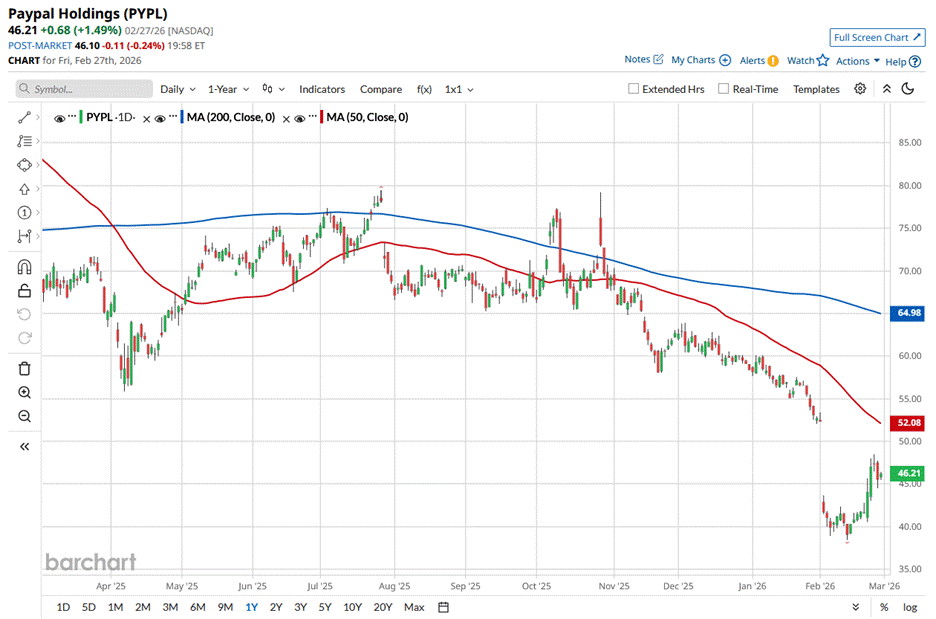This screenshot has width=936, height=619.
Task: Enable the Extended Hrs checkbox
Action: tap(633, 88)
